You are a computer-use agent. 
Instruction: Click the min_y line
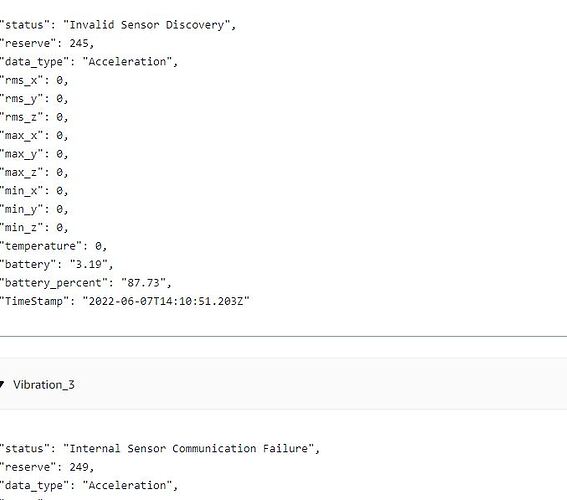click(x=34, y=210)
